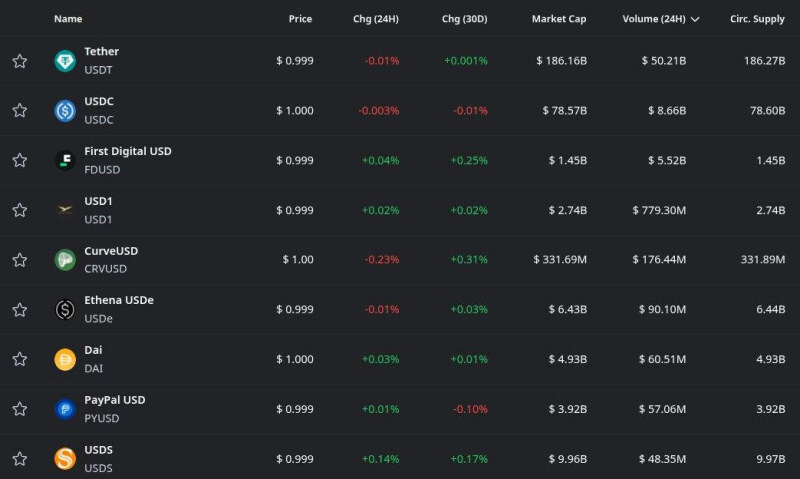Sort by Chg (30D) column header
Image resolution: width=800 pixels, height=479 pixels.
(x=465, y=19)
